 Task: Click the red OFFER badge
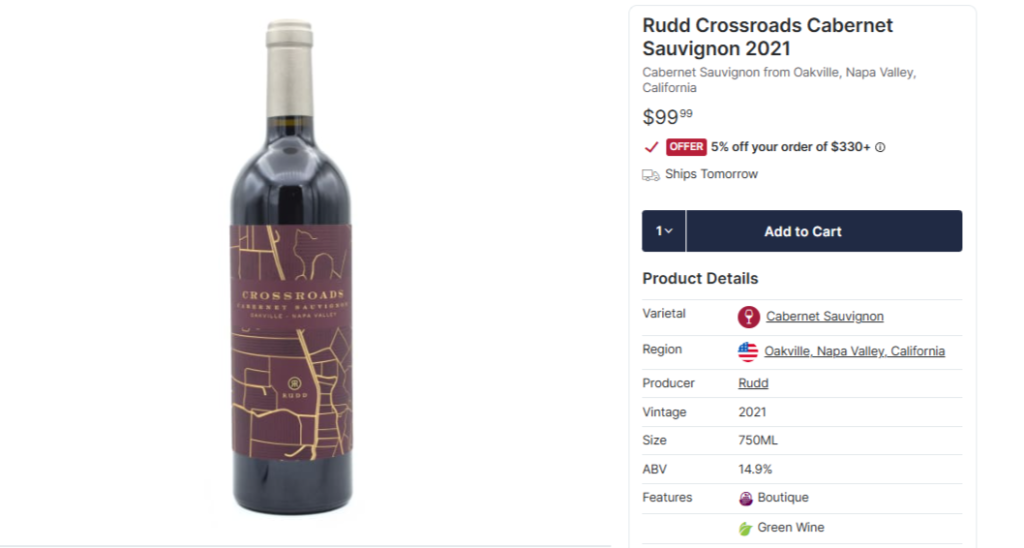687,147
